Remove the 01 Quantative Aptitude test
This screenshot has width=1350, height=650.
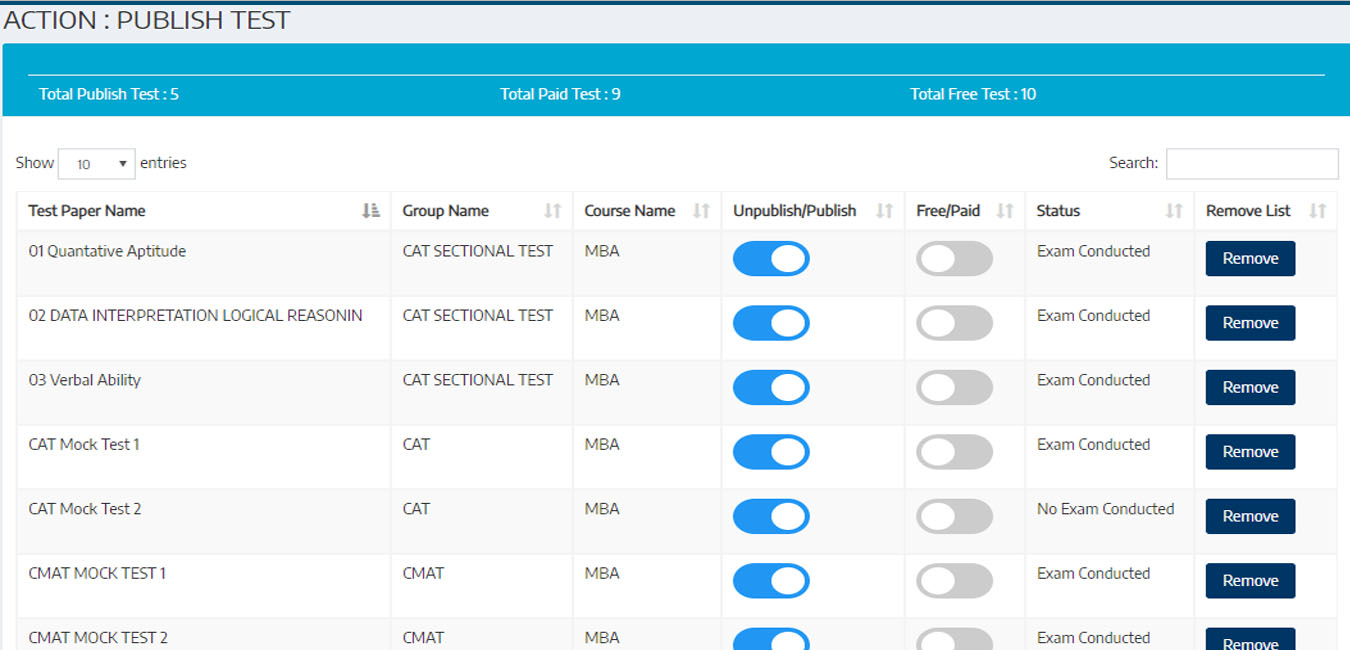tap(1250, 259)
